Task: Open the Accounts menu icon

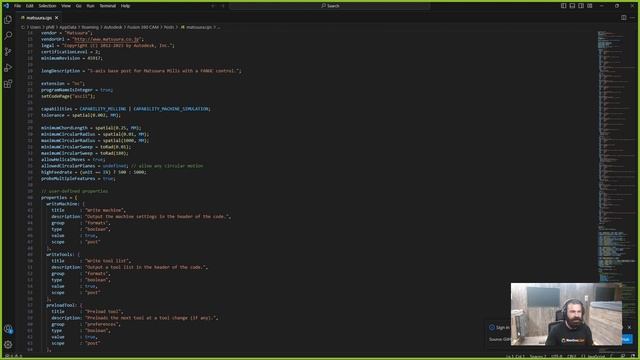Action: [8, 329]
